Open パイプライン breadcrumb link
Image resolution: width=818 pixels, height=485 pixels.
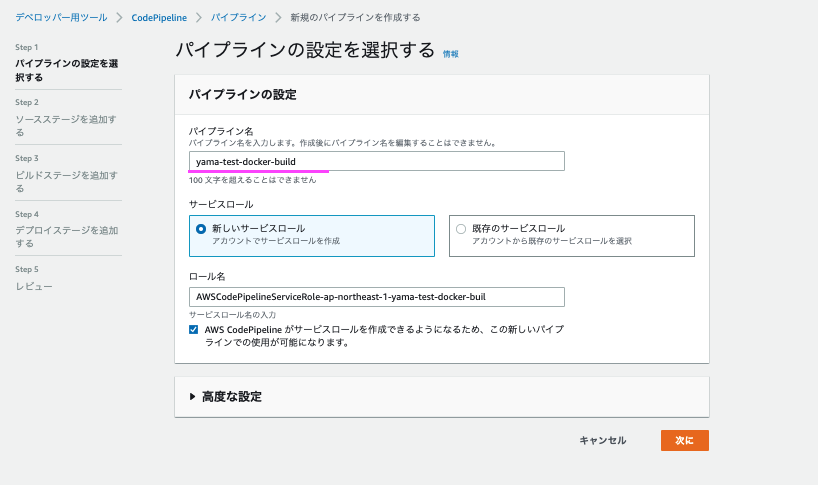coord(238,17)
